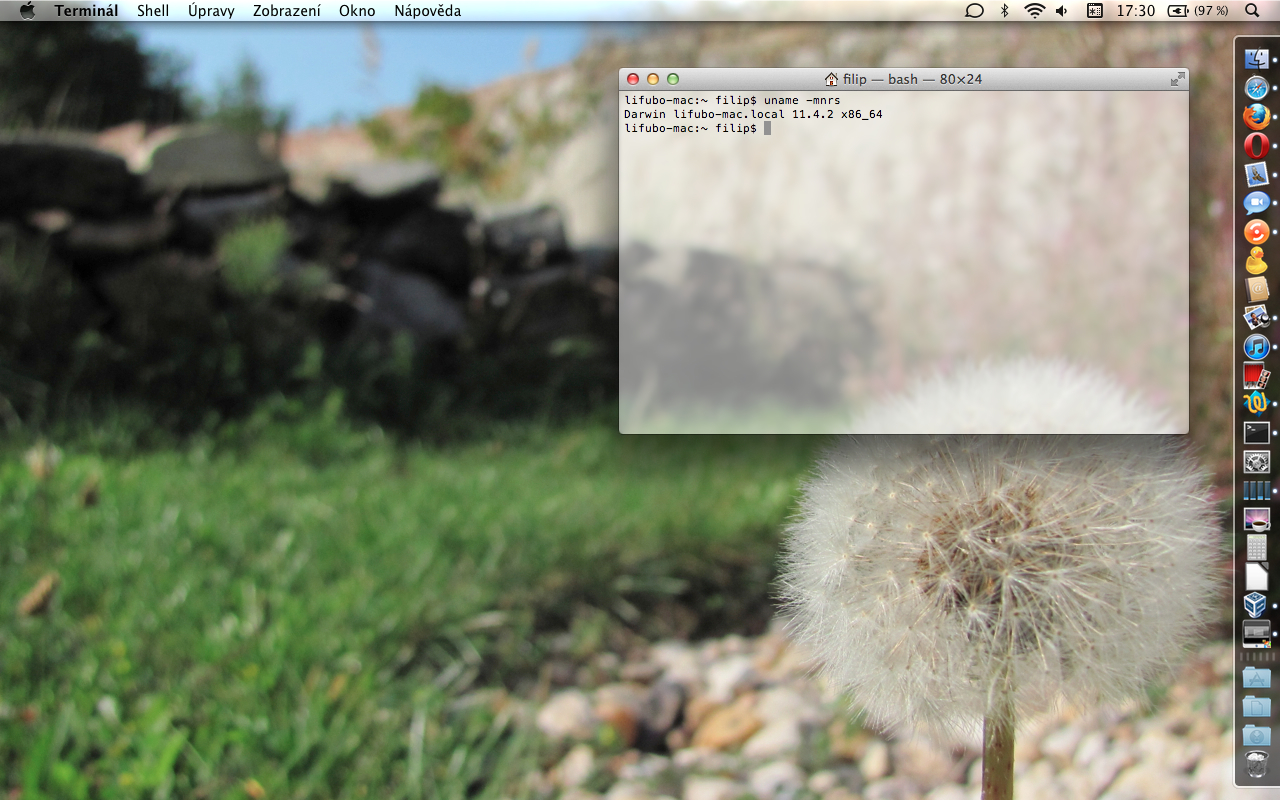This screenshot has height=800, width=1280.
Task: Open the LibreOffice document icon
Action: coord(1256,577)
